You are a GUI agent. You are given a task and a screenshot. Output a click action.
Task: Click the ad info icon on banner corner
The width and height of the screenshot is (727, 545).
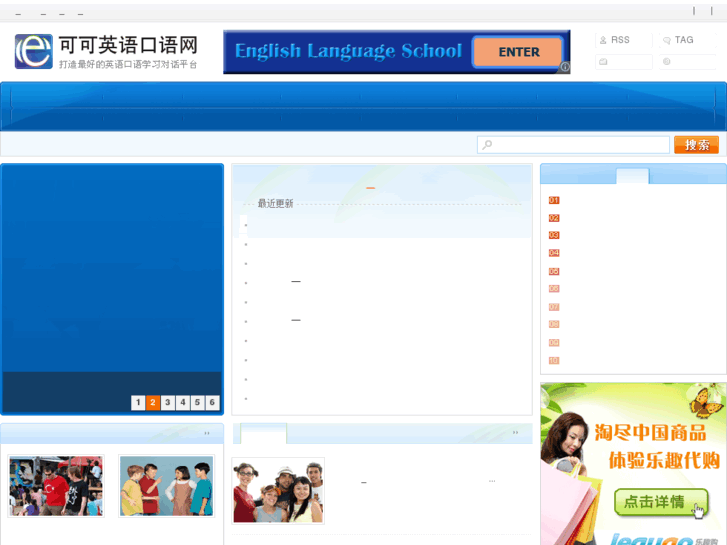pos(565,67)
